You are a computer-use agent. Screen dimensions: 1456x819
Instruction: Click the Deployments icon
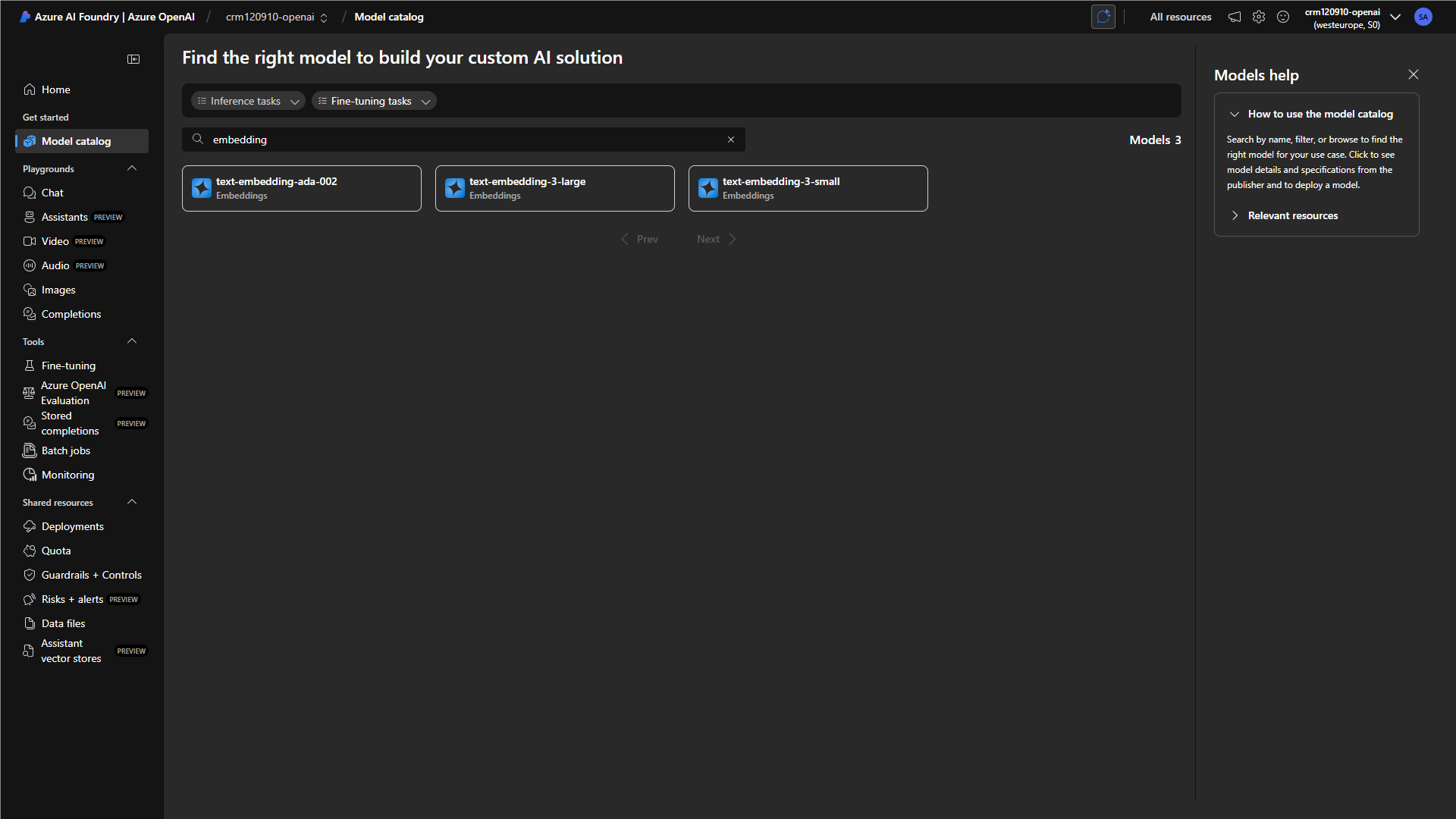30,526
